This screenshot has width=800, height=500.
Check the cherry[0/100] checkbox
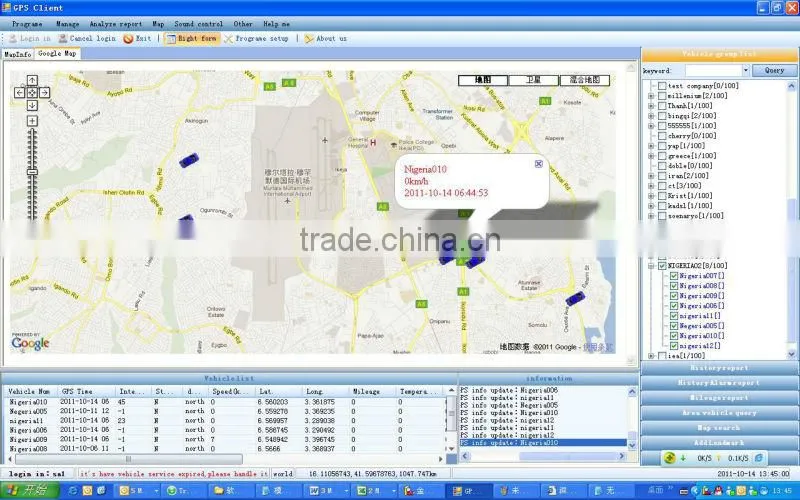[662, 136]
